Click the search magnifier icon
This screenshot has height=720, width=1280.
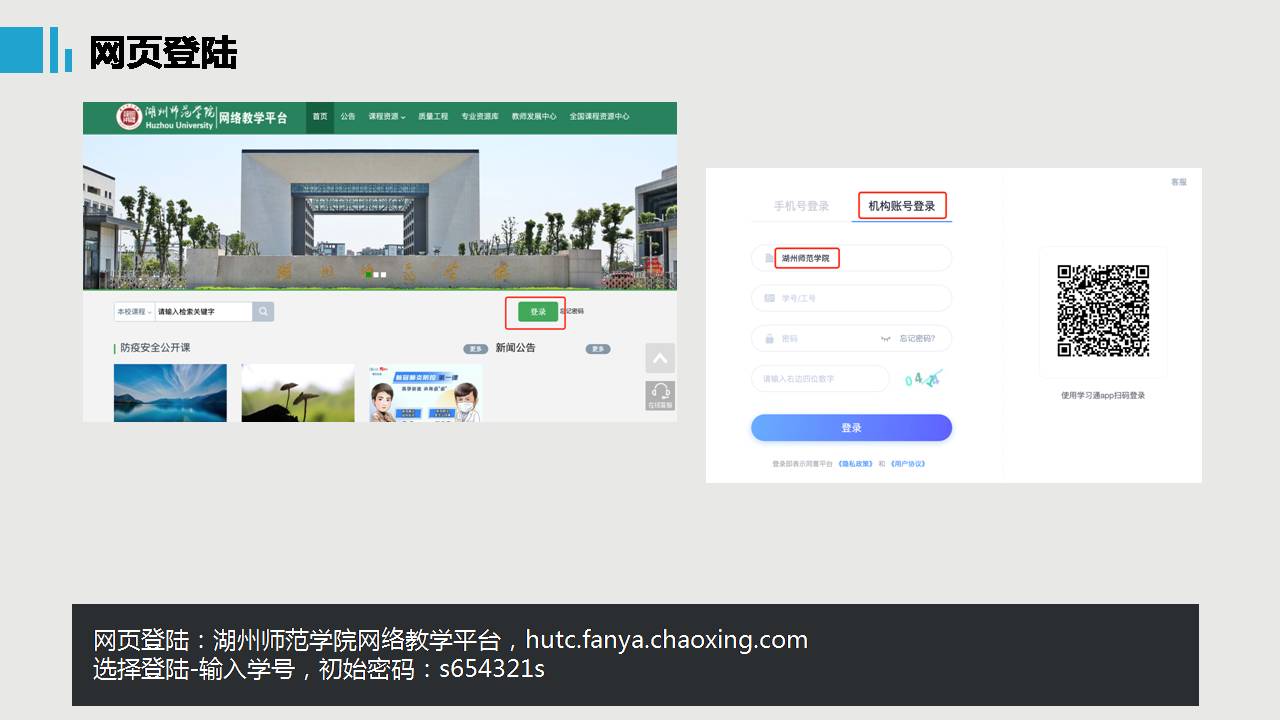tap(263, 312)
